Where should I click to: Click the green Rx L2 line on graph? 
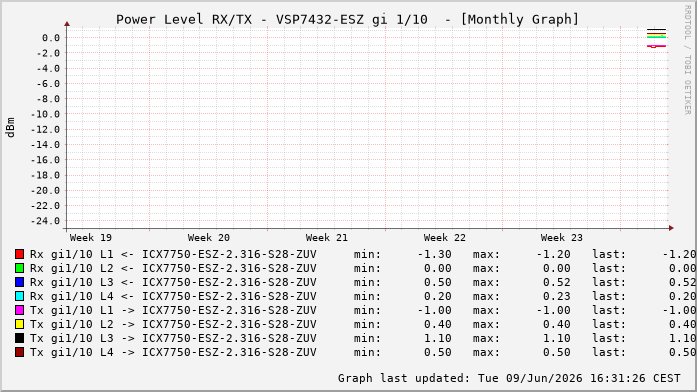[x=657, y=37]
